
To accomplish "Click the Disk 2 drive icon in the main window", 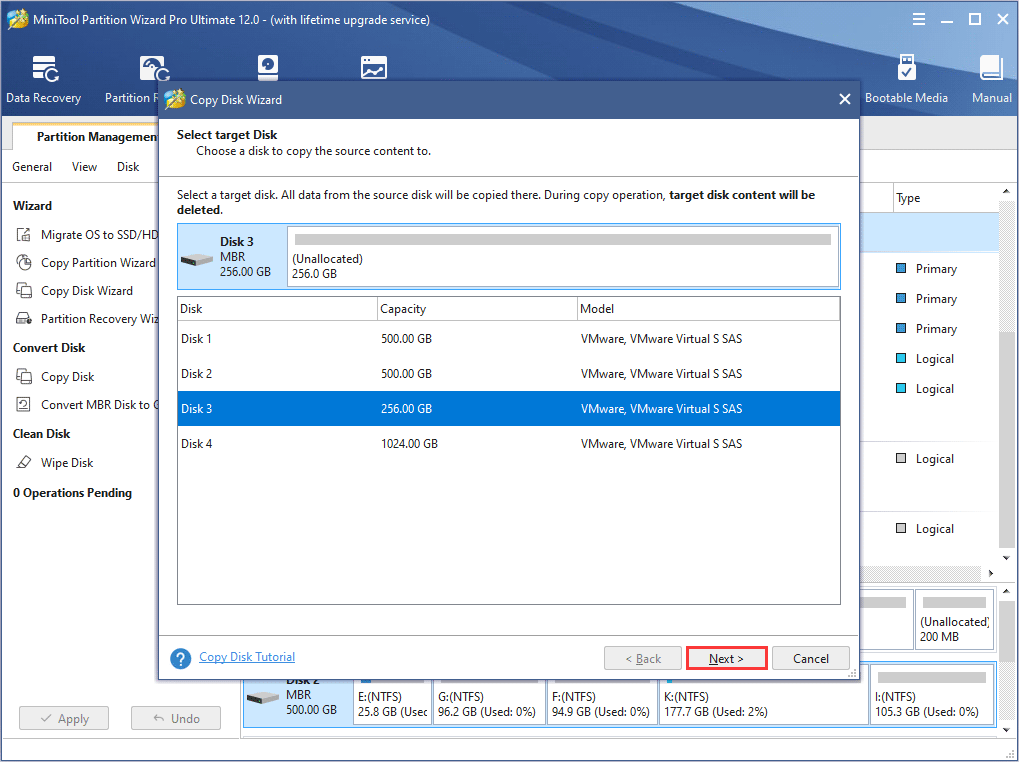I will [263, 698].
